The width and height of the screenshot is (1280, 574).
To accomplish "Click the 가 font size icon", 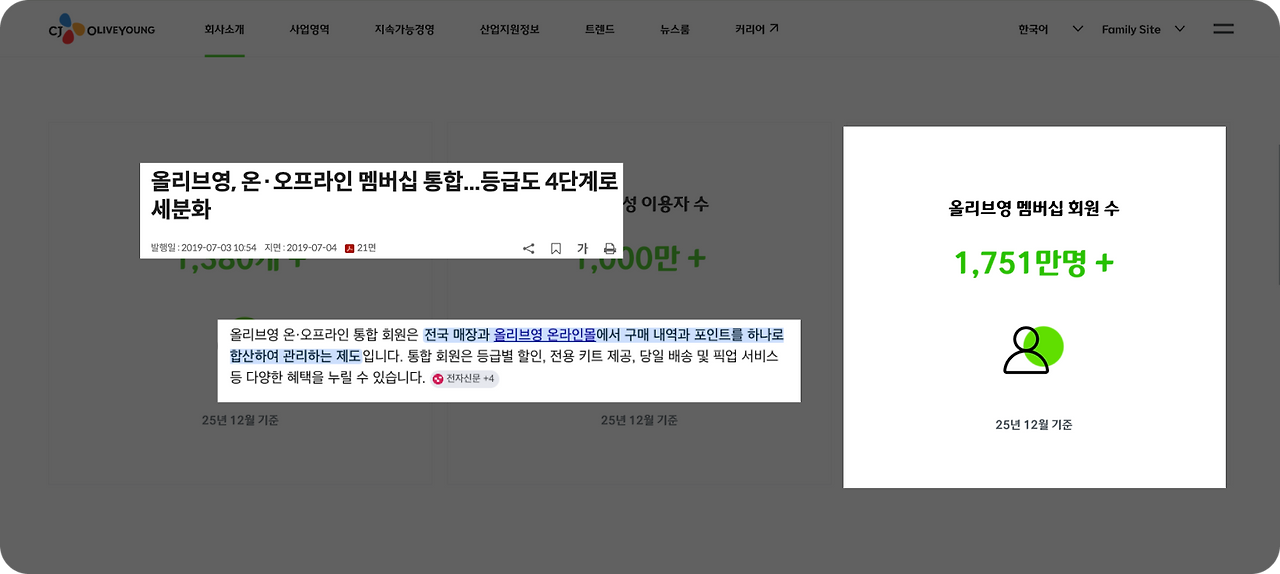I will point(582,248).
